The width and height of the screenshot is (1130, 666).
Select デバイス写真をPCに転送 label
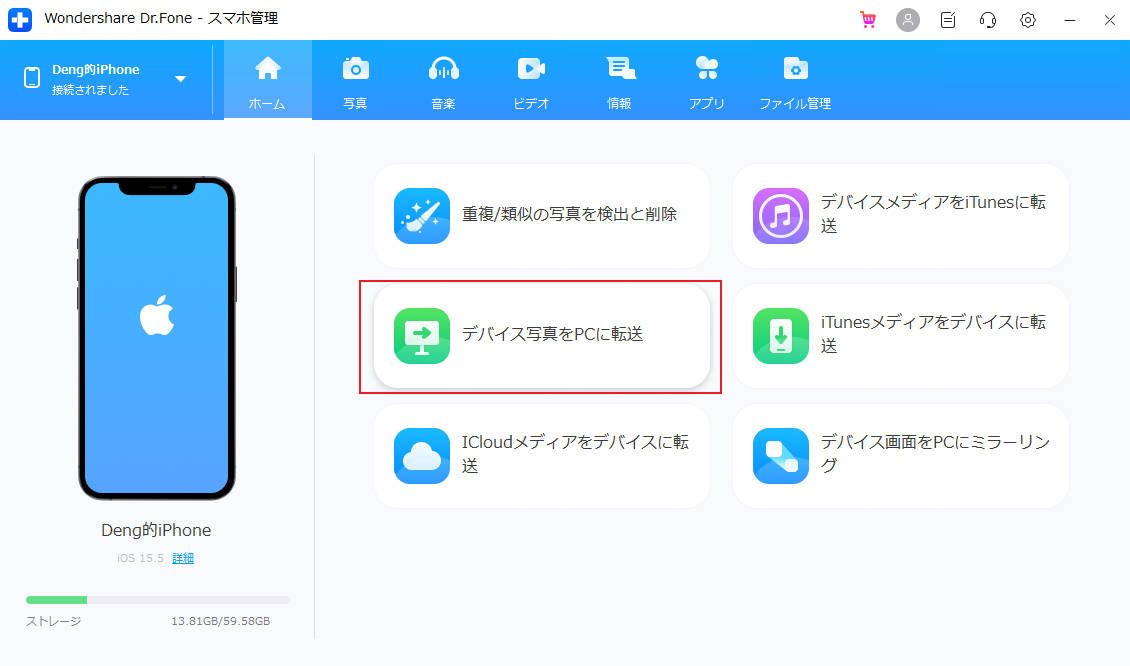[x=553, y=334]
